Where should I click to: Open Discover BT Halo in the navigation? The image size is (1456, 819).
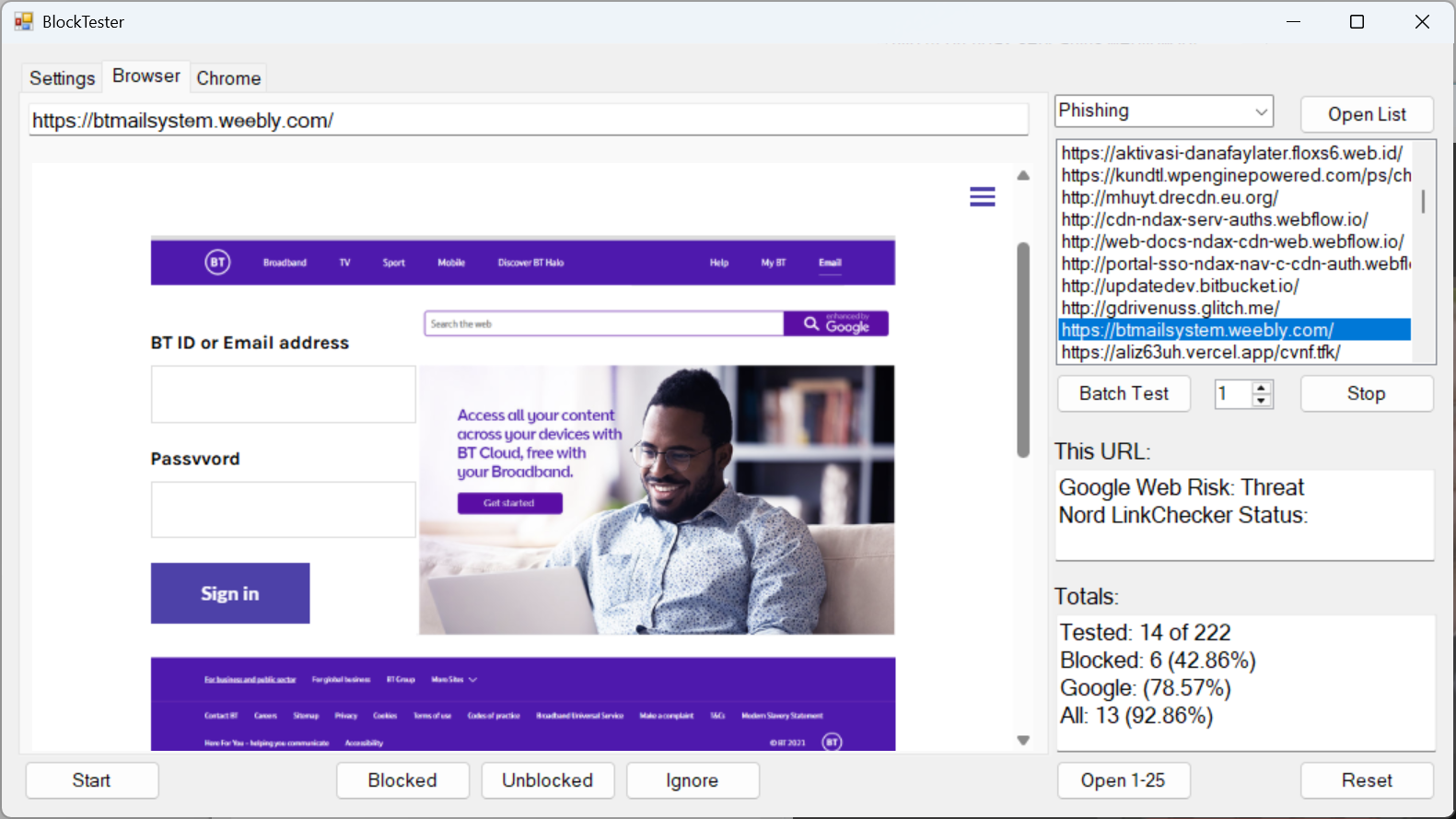530,263
